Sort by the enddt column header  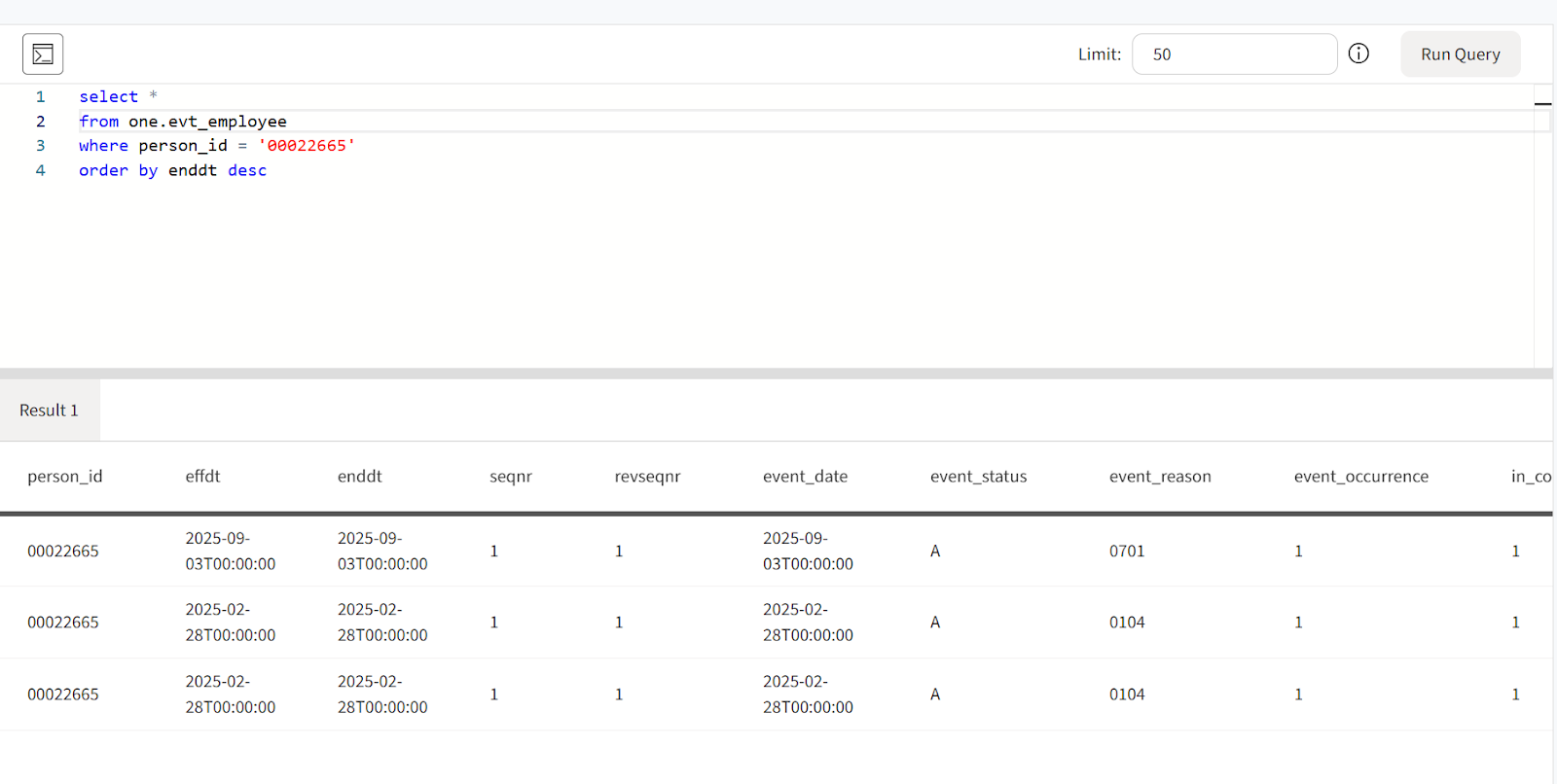pyautogui.click(x=359, y=477)
